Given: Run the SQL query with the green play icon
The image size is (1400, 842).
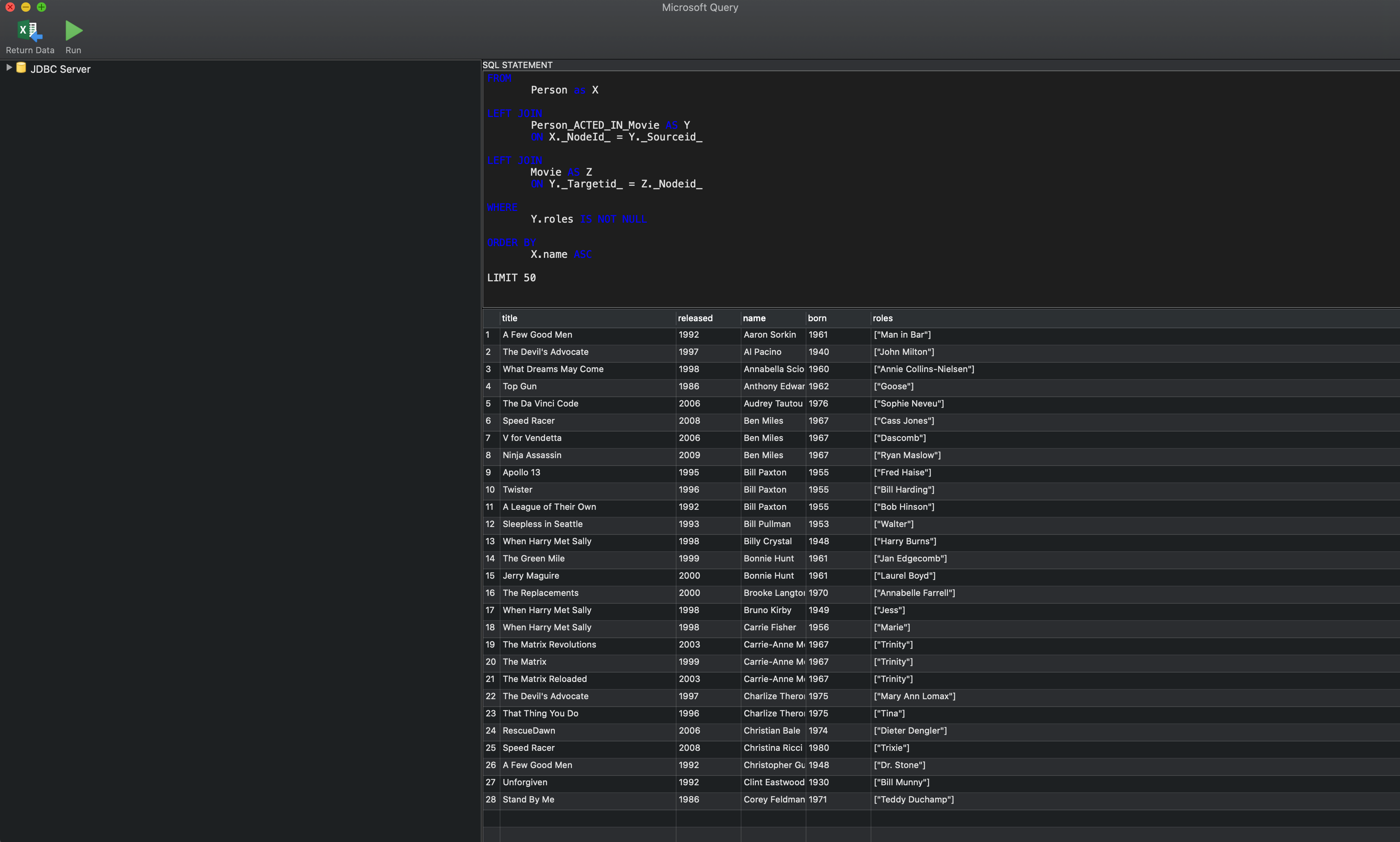Looking at the screenshot, I should [74, 31].
